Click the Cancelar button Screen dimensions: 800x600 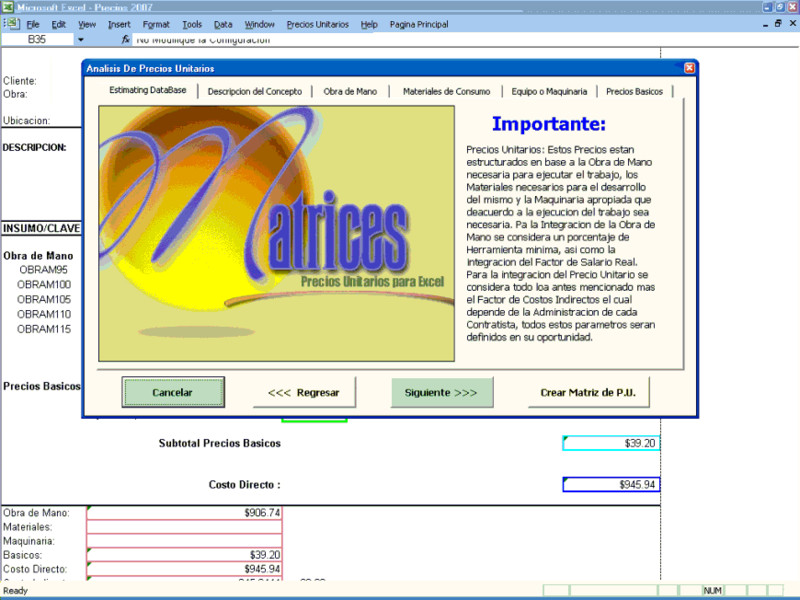click(x=173, y=392)
